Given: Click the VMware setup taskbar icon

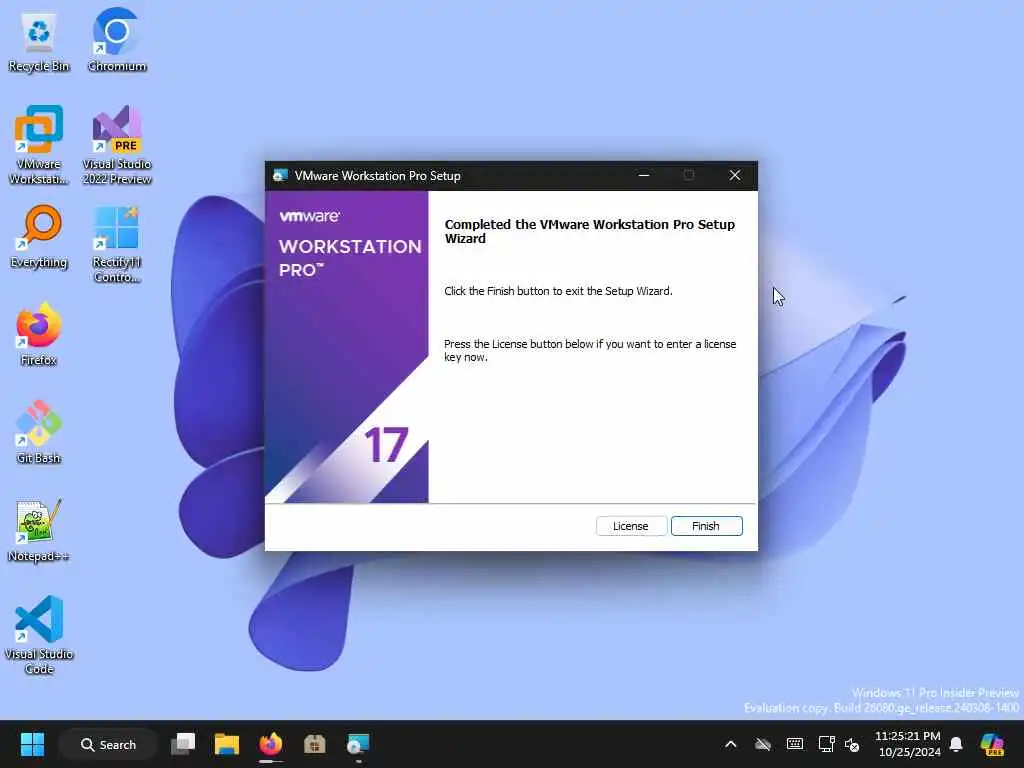Looking at the screenshot, I should coord(358,744).
